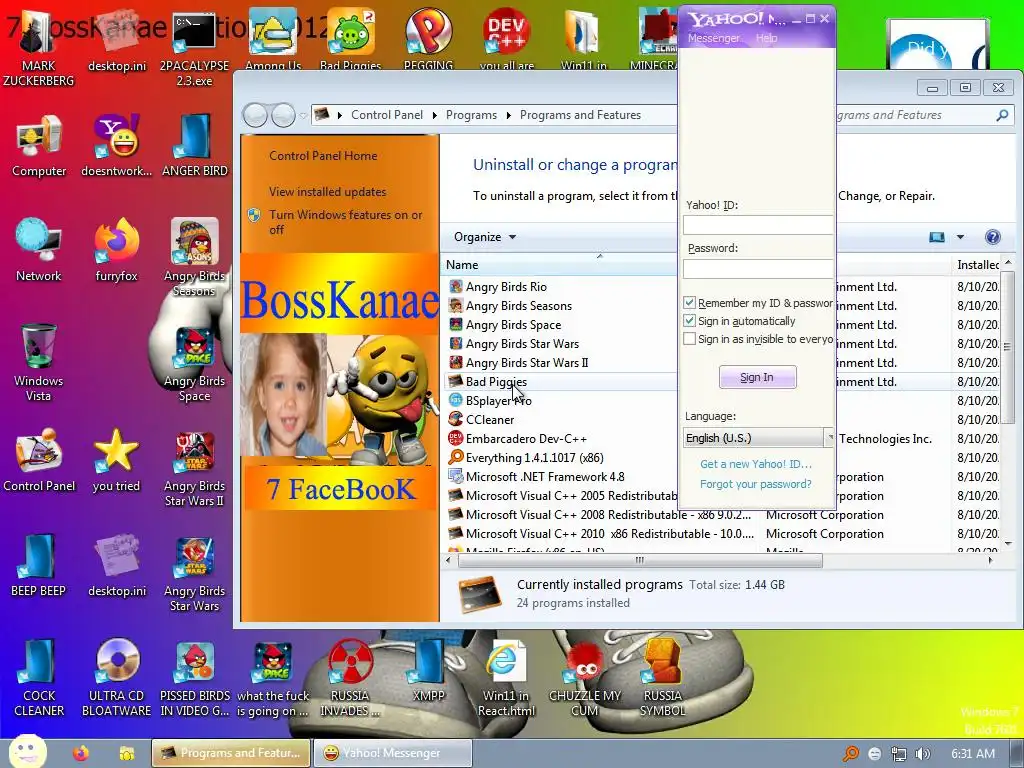
Task: Open the volume icon in system tray
Action: click(923, 754)
